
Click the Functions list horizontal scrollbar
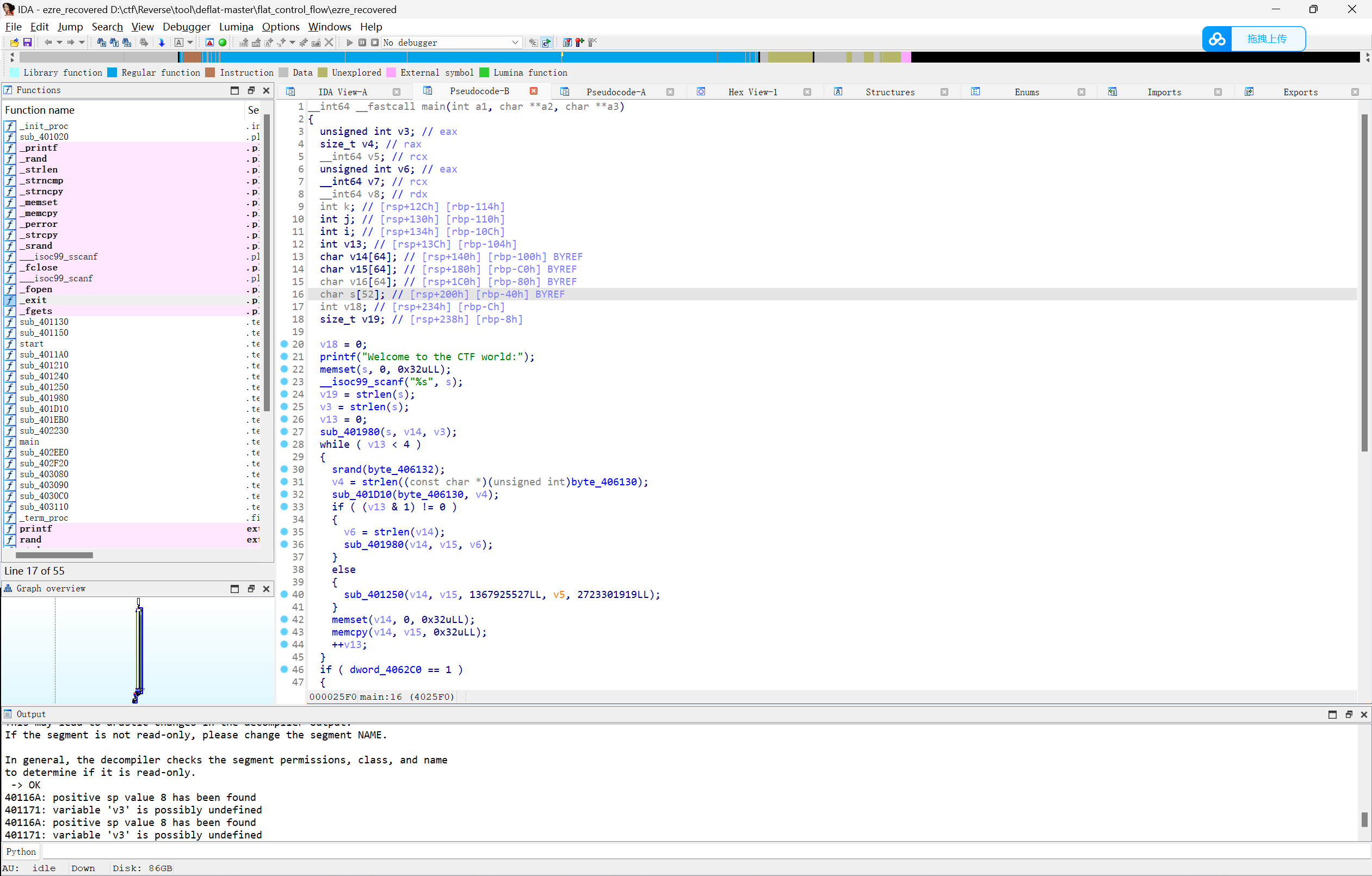click(x=54, y=555)
